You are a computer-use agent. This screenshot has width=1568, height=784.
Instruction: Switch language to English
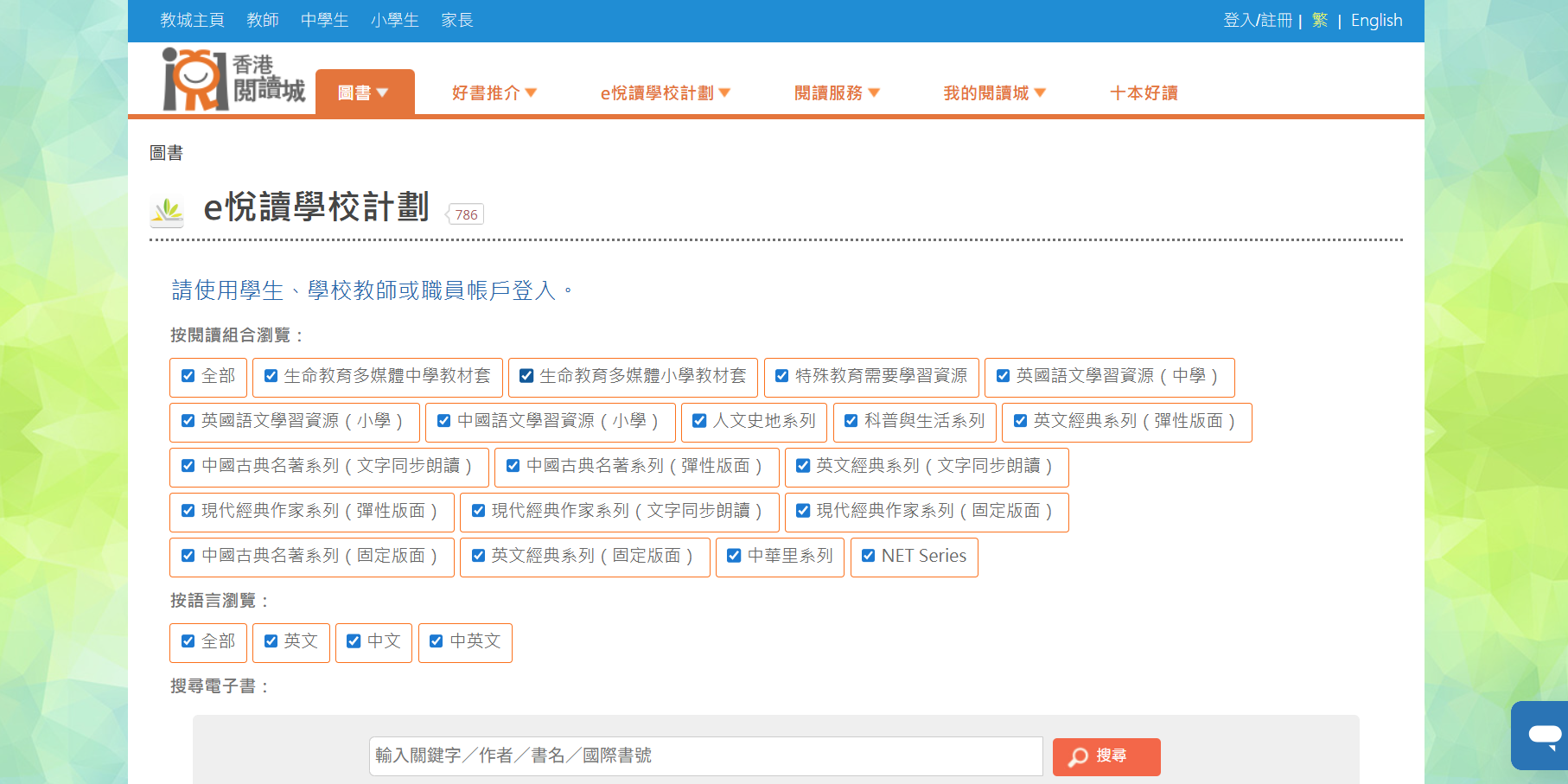1376,20
